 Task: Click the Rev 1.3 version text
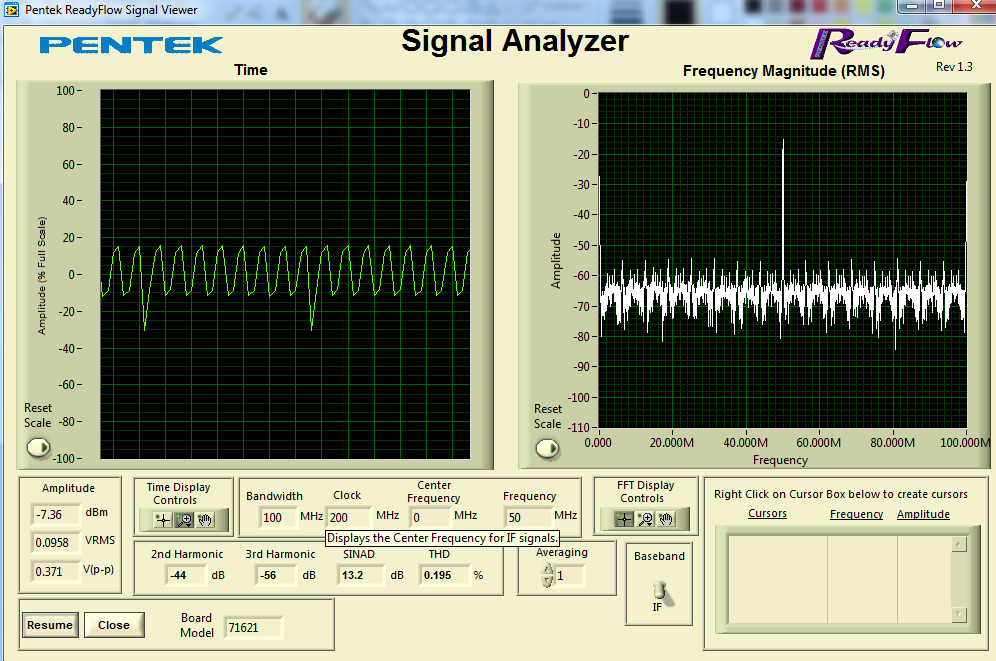coord(954,67)
